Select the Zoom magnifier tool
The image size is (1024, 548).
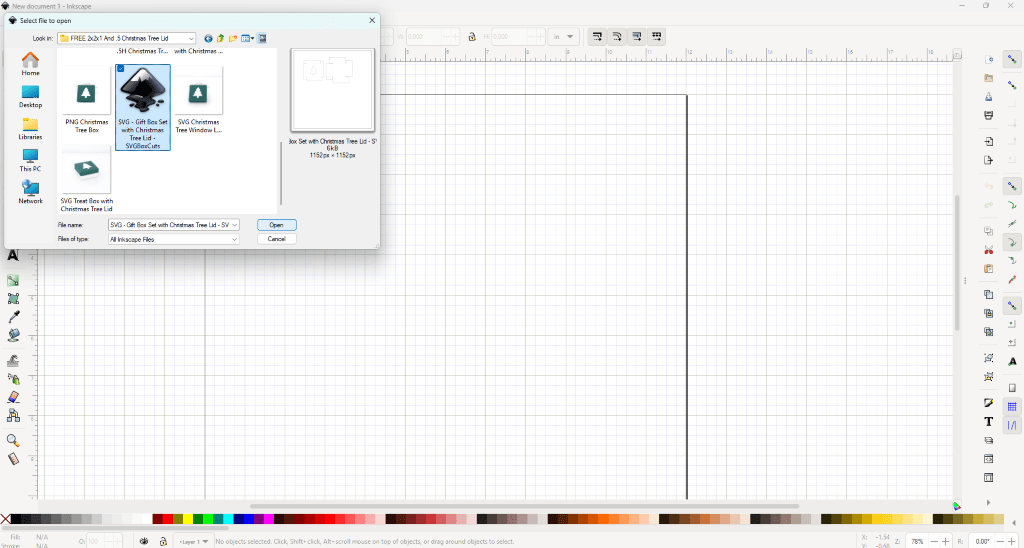pos(14,440)
